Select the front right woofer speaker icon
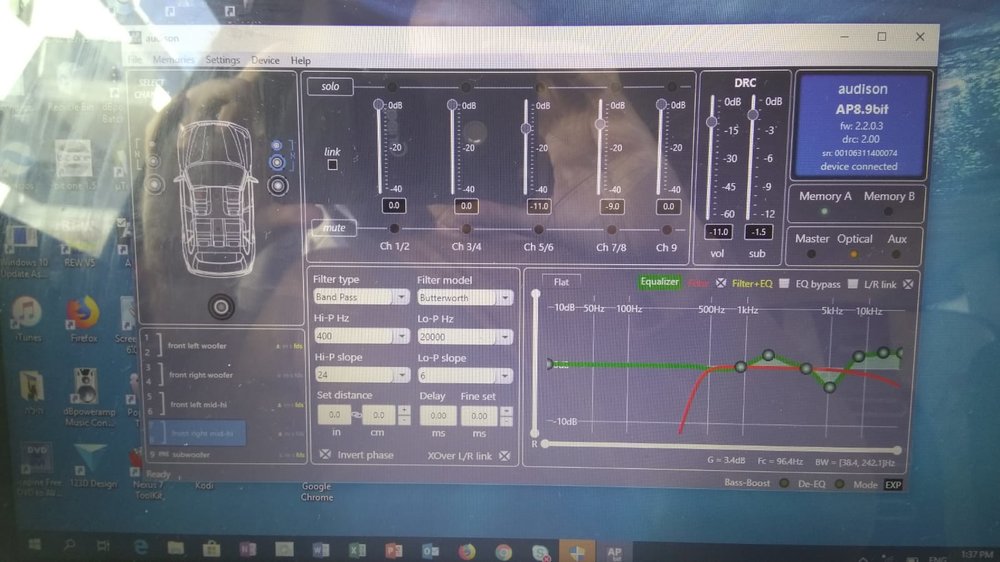 [x=278, y=186]
